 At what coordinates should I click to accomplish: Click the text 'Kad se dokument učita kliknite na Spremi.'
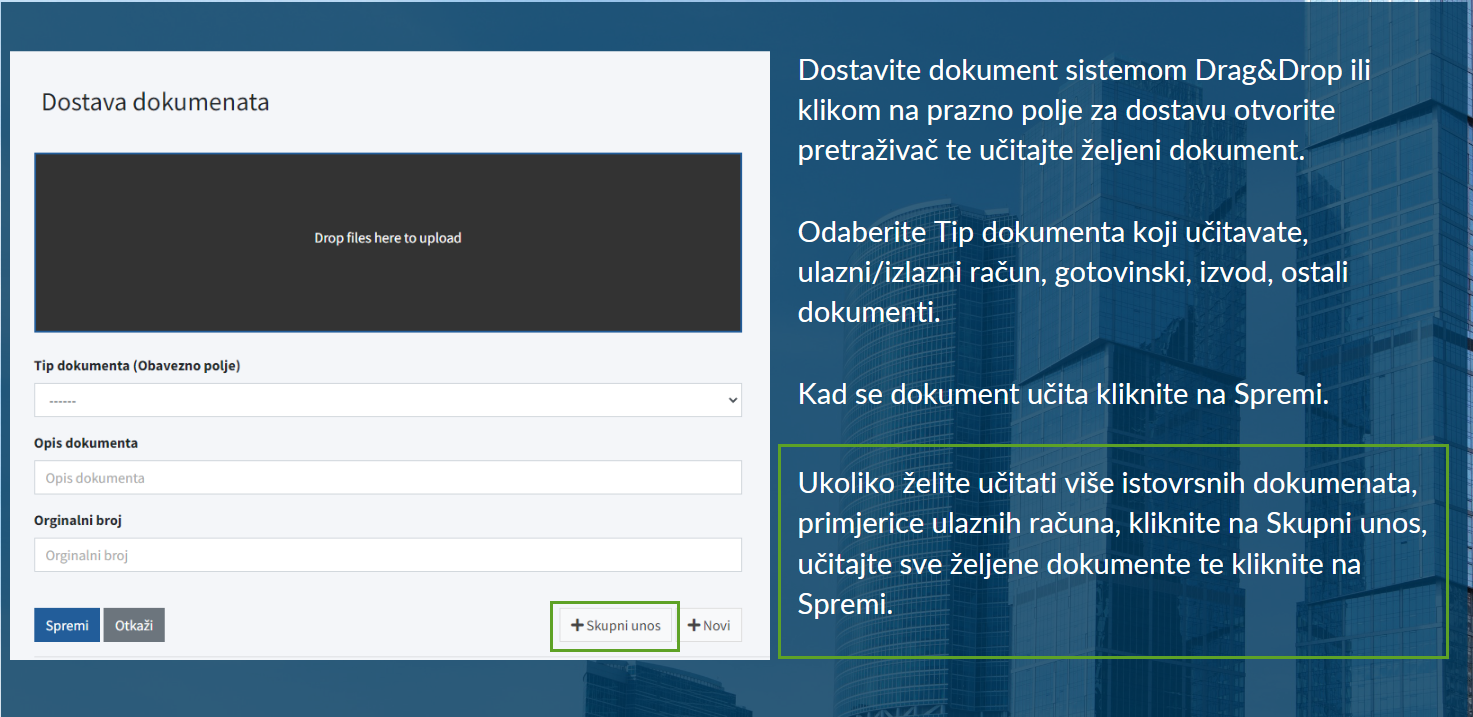tap(1063, 394)
